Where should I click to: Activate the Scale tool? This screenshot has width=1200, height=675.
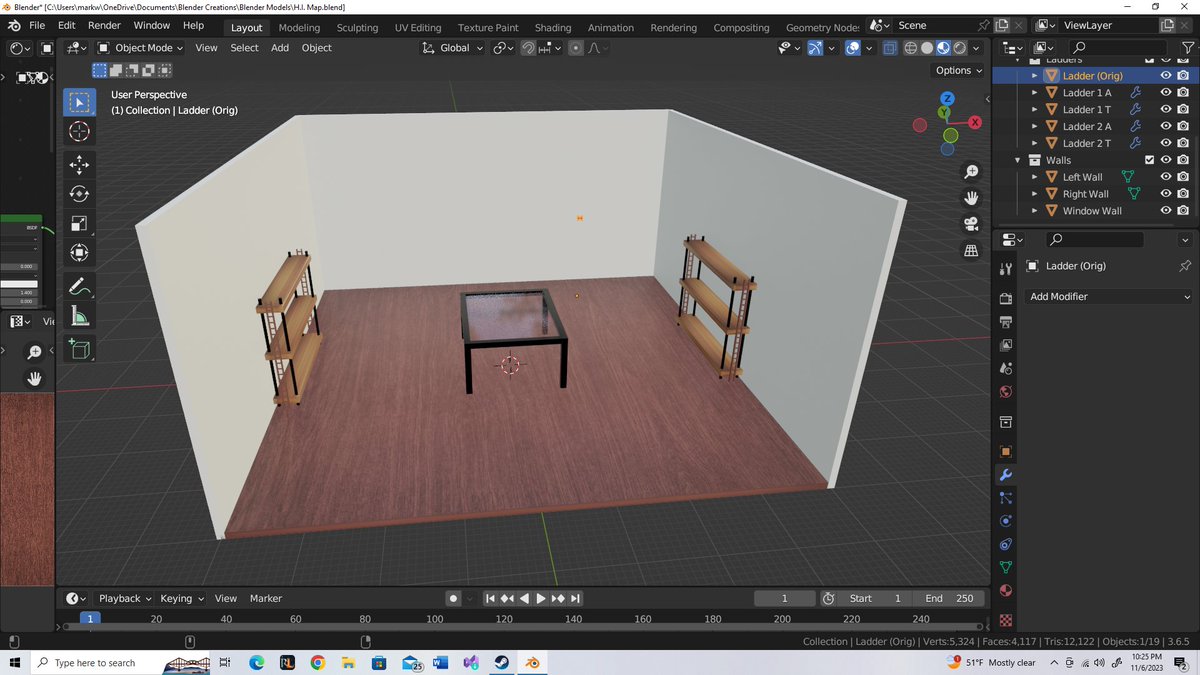point(80,223)
